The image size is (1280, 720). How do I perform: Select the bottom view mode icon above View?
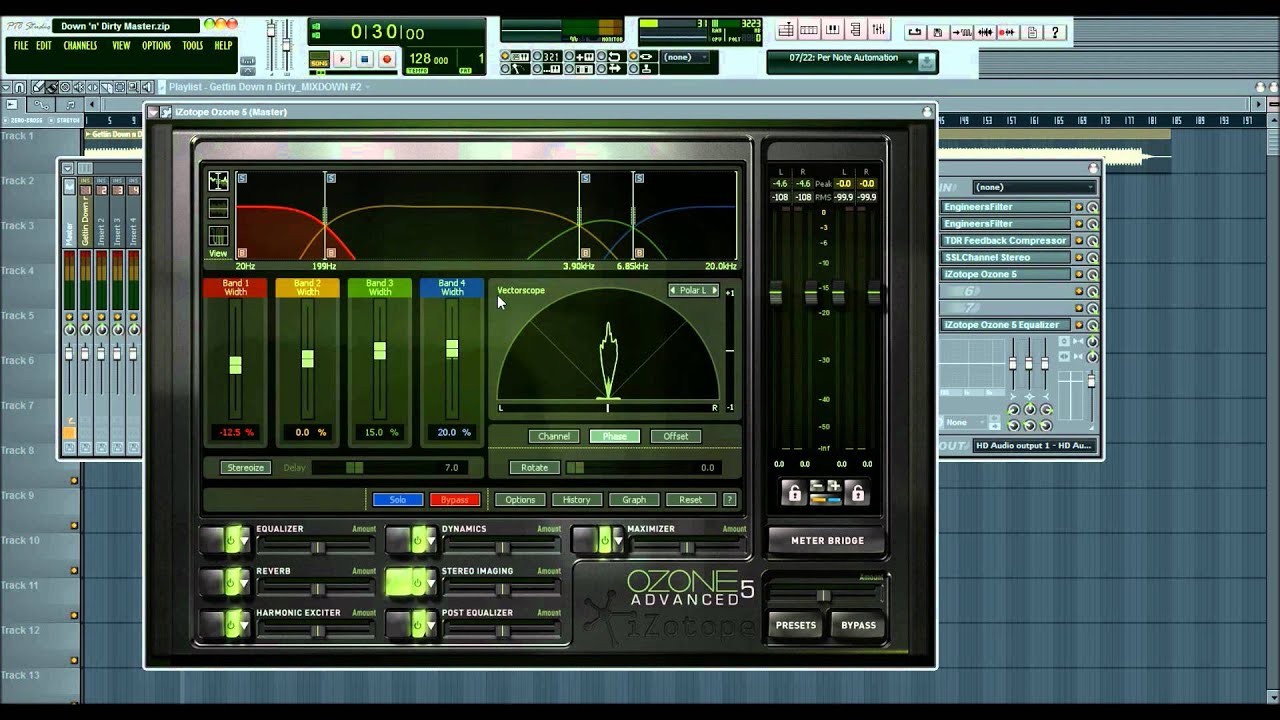click(x=218, y=236)
